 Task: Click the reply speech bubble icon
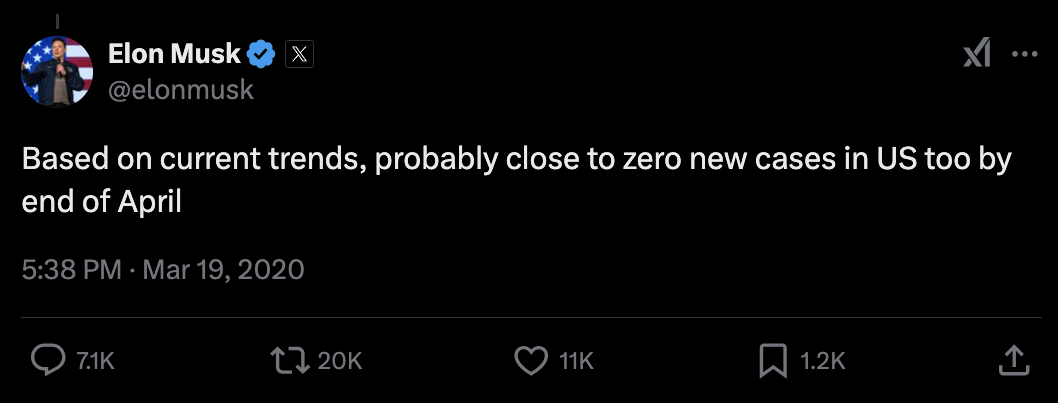pyautogui.click(x=48, y=361)
